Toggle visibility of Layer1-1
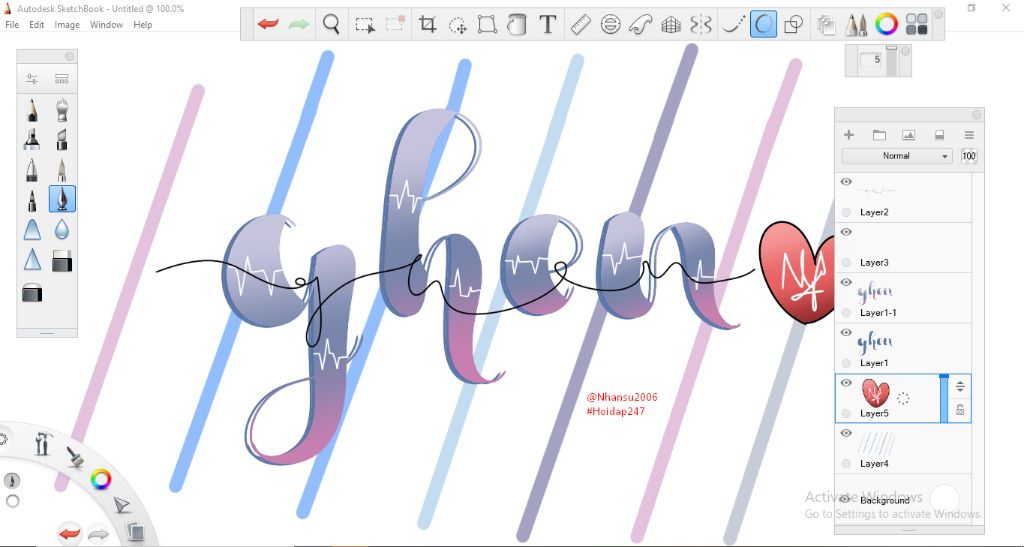Screen dimensions: 1024x547 tap(846, 283)
